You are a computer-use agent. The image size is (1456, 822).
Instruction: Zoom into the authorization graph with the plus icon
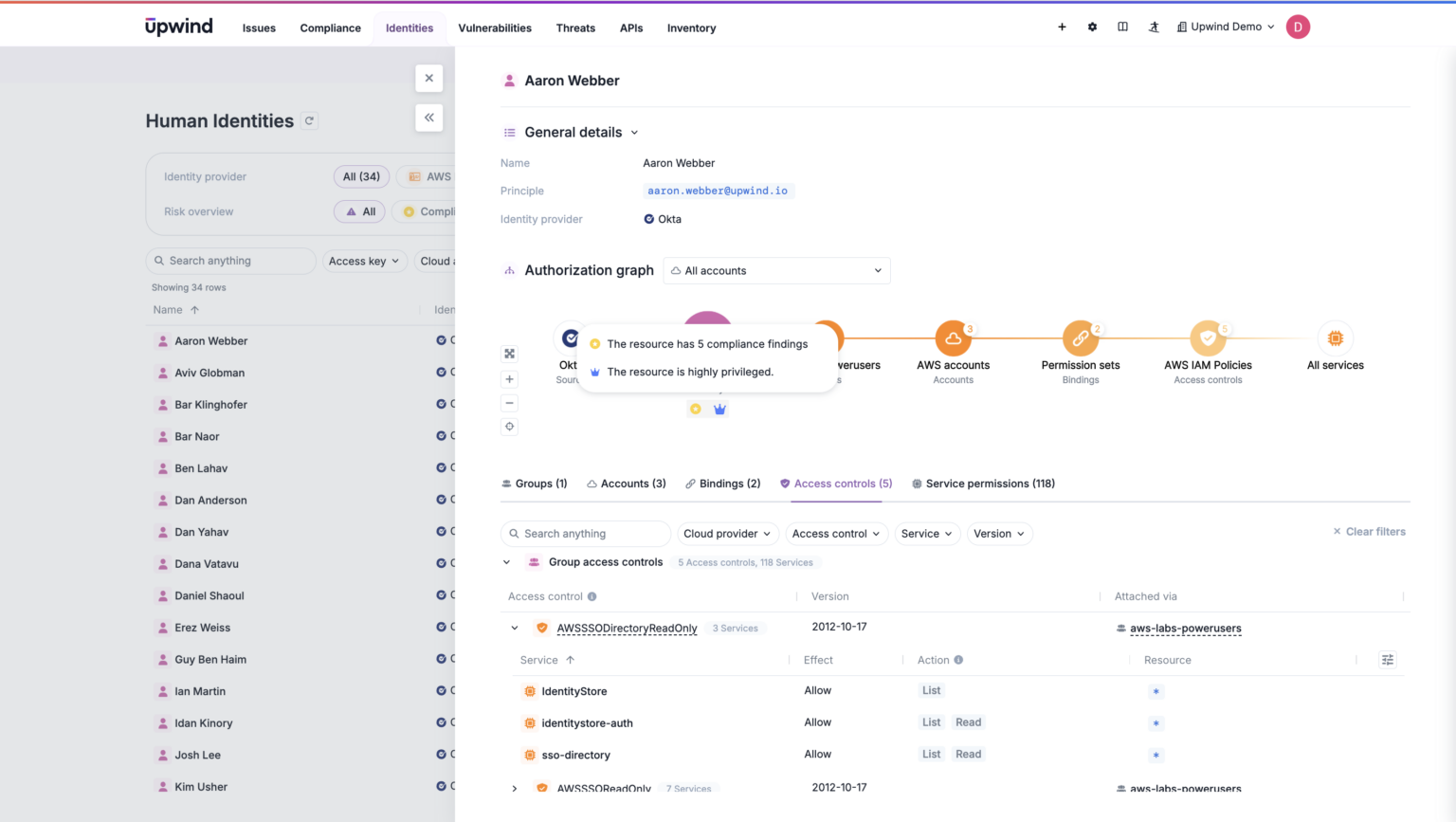pos(509,378)
